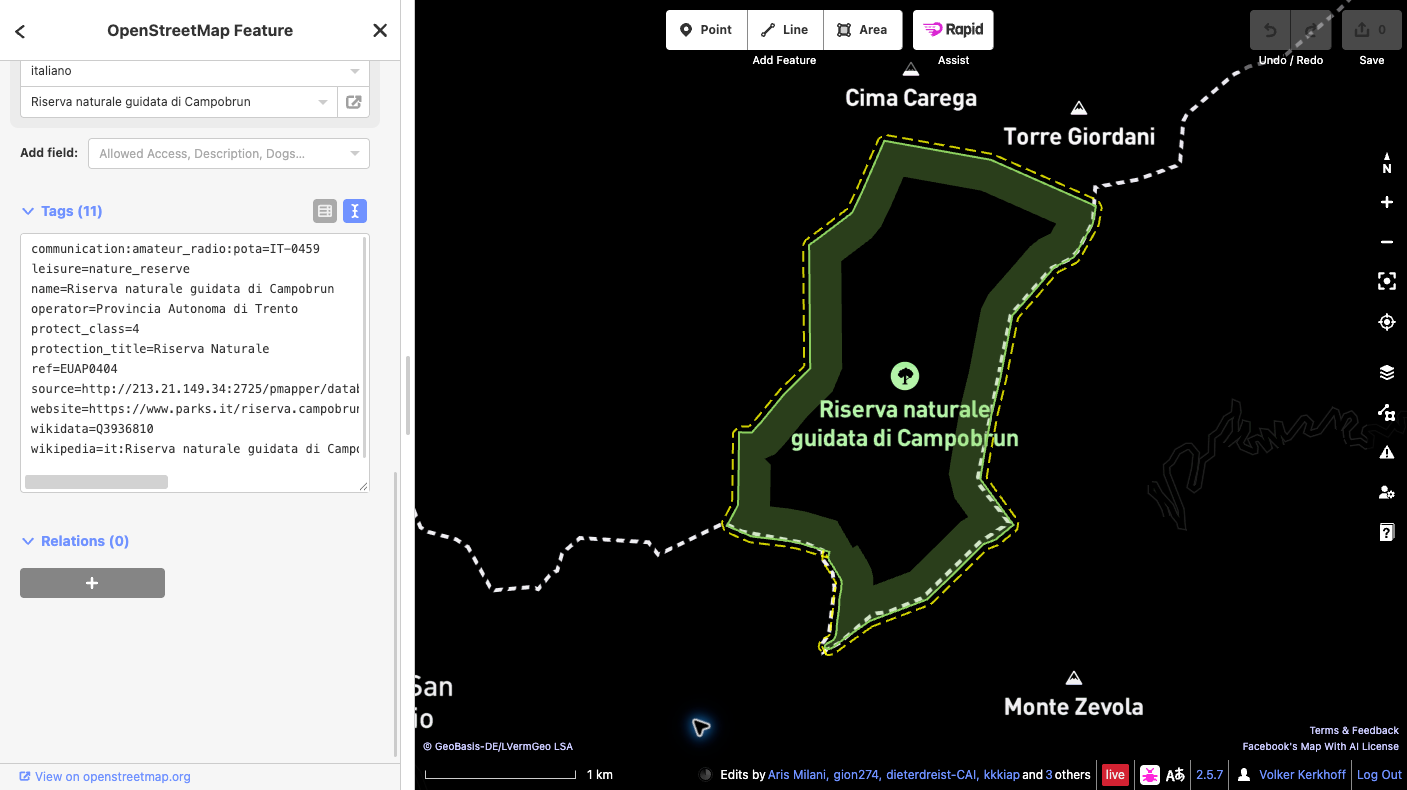Open kkkiap's contributor profile
Image resolution: width=1407 pixels, height=790 pixels.
pyautogui.click(x=1002, y=775)
